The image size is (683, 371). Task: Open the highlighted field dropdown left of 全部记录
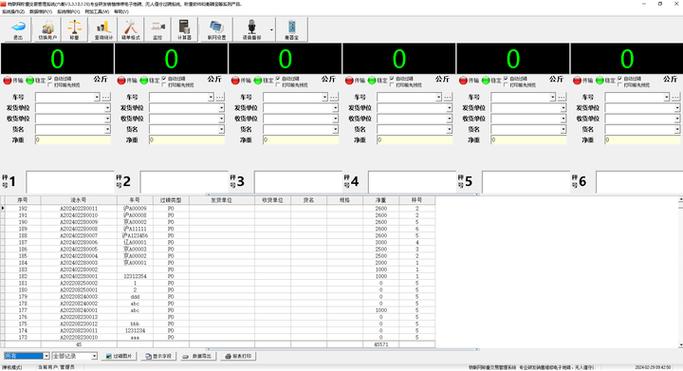[x=46, y=356]
